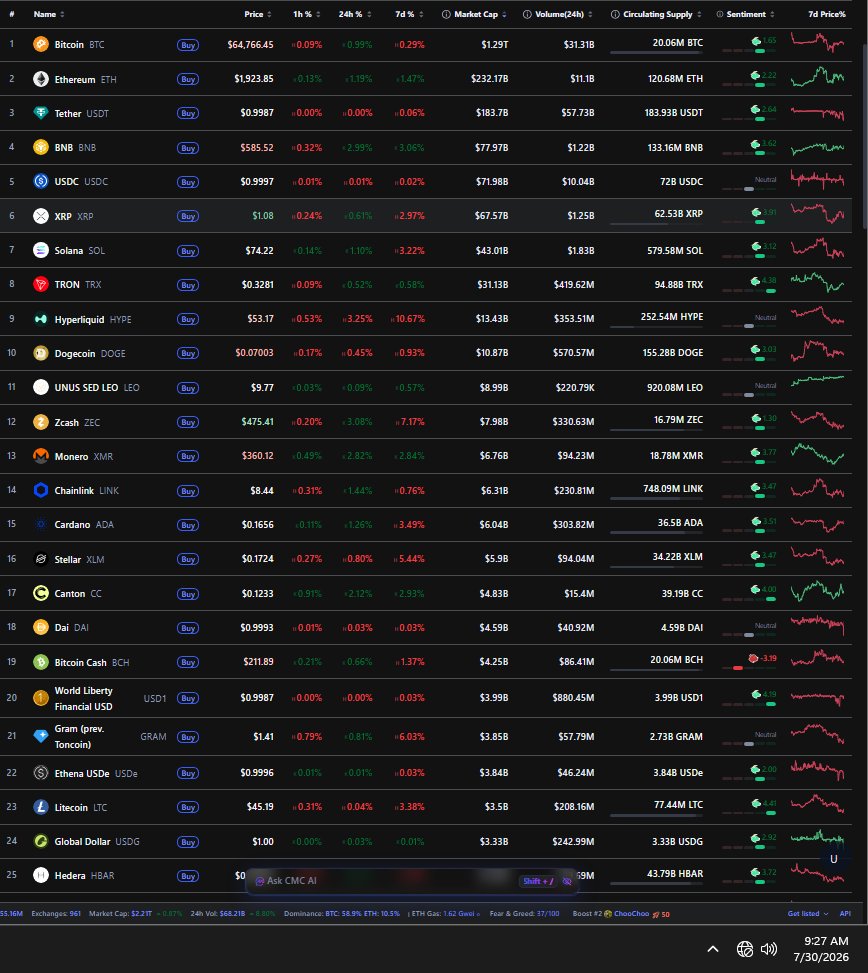The width and height of the screenshot is (868, 973).
Task: Click the USDC logo icon
Action: click(41, 181)
